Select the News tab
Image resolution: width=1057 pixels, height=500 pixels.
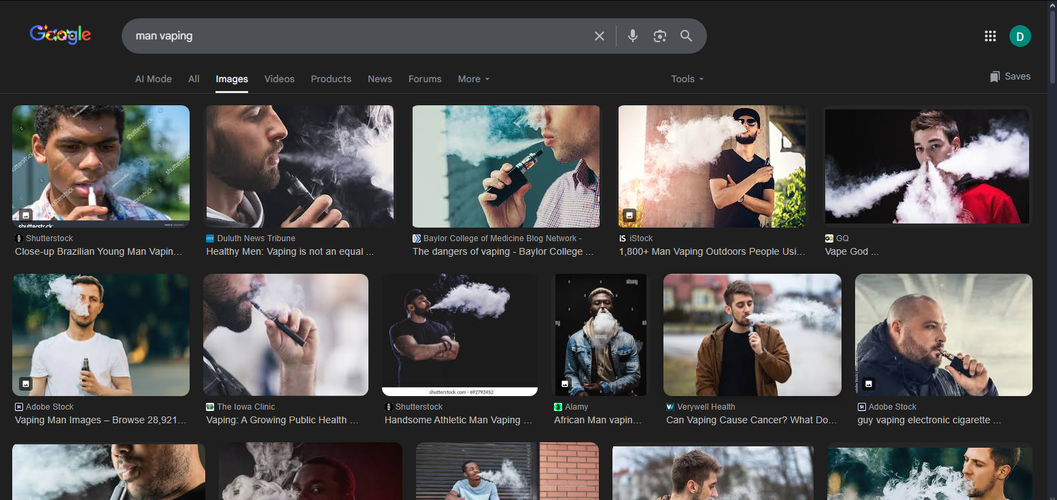tap(379, 79)
